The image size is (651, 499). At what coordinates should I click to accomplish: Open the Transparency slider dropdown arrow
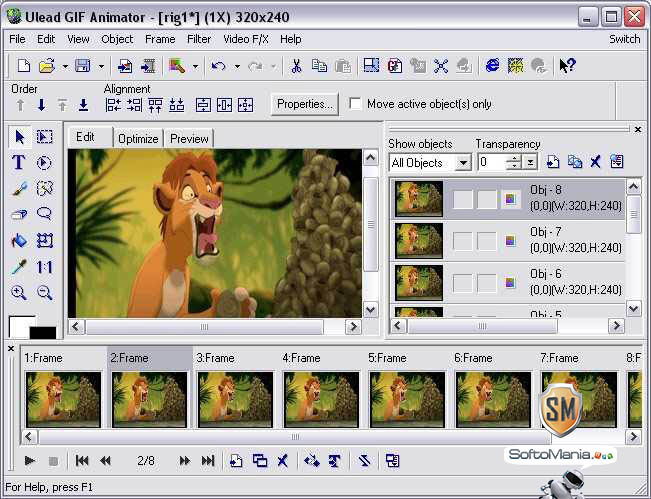(530, 162)
